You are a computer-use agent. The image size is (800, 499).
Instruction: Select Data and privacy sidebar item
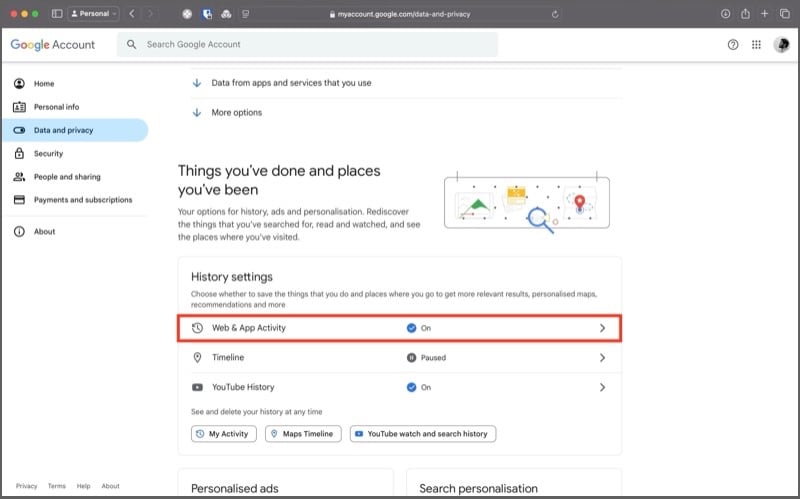[x=76, y=130]
